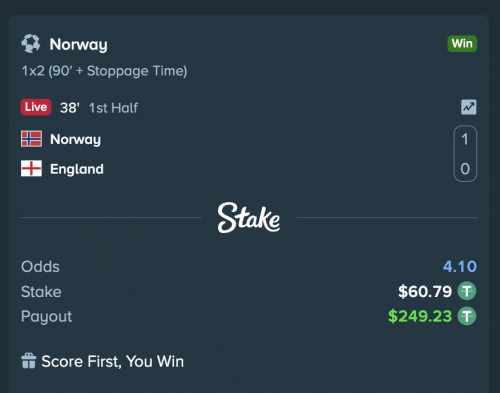Click the gift box promotion icon
The width and height of the screenshot is (500, 393).
[x=28, y=361]
